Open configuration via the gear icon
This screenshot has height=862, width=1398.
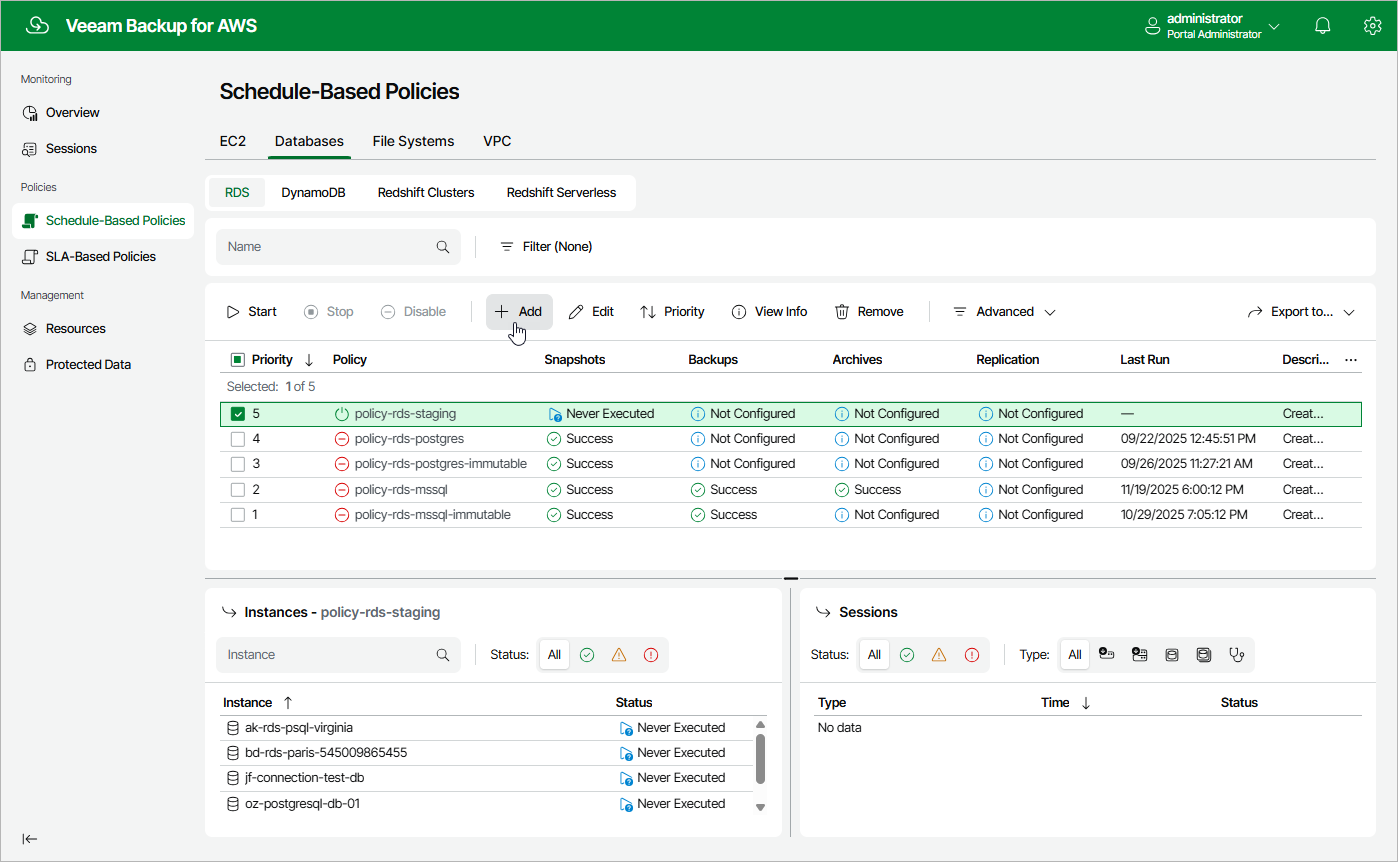[x=1372, y=26]
